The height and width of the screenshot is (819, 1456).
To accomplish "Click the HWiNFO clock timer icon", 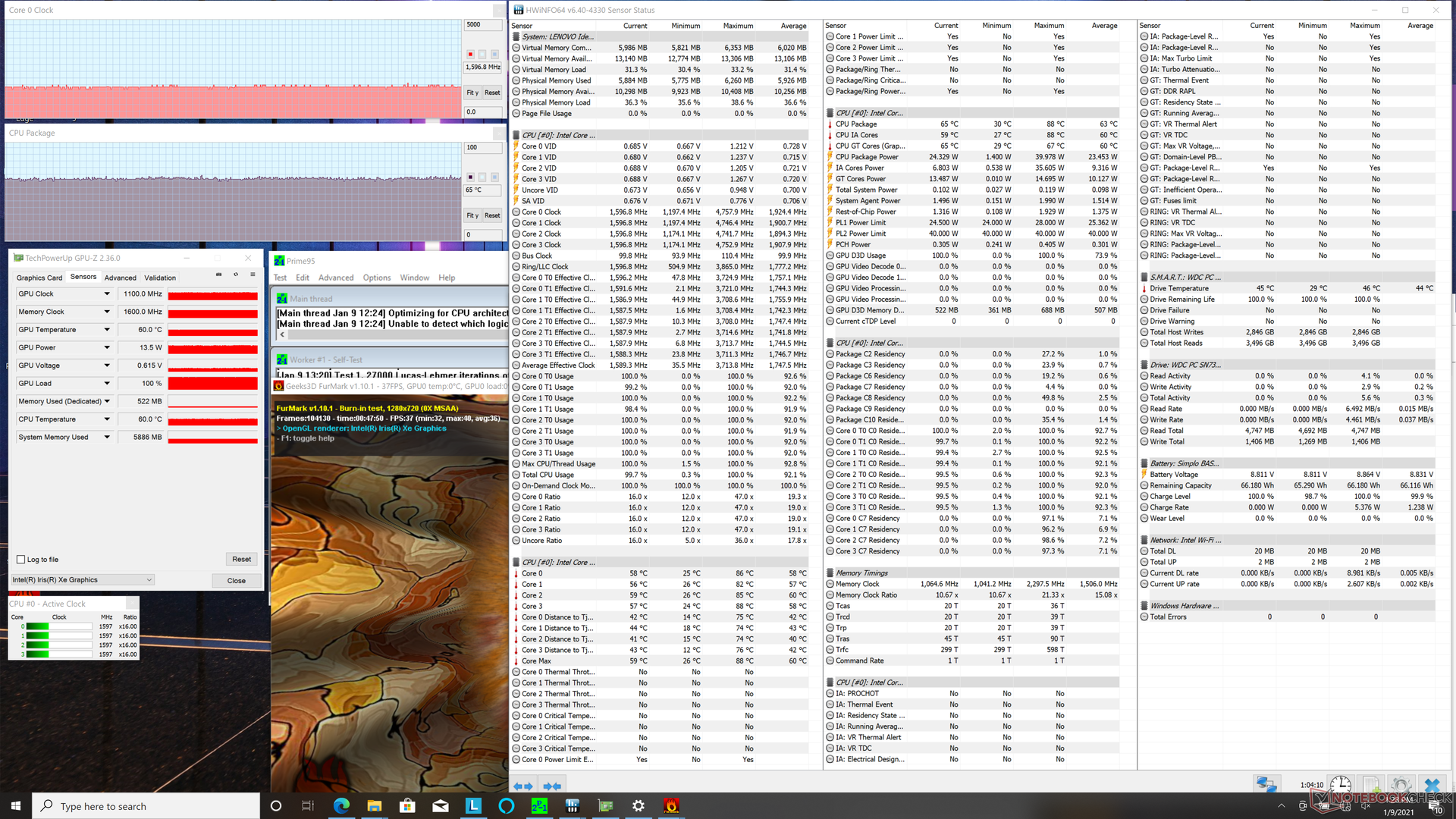I will coord(1340,785).
